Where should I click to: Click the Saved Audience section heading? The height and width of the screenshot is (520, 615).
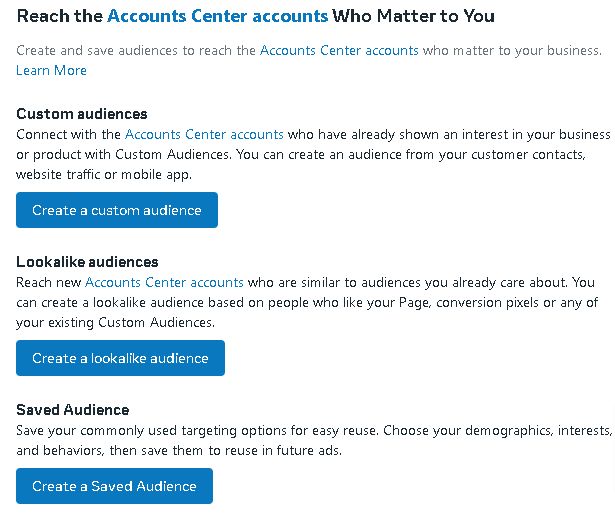[73, 410]
